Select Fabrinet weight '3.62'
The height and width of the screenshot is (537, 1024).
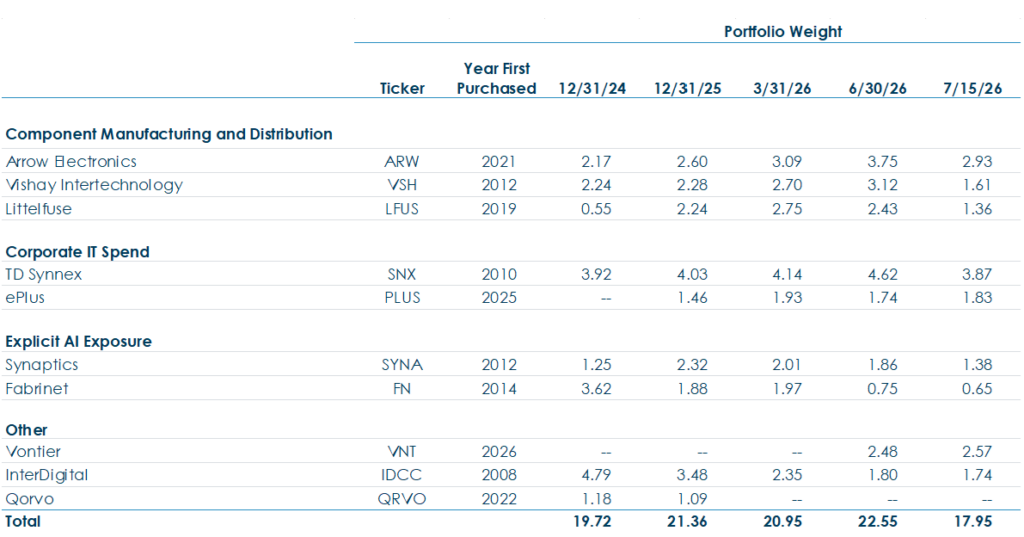[596, 389]
